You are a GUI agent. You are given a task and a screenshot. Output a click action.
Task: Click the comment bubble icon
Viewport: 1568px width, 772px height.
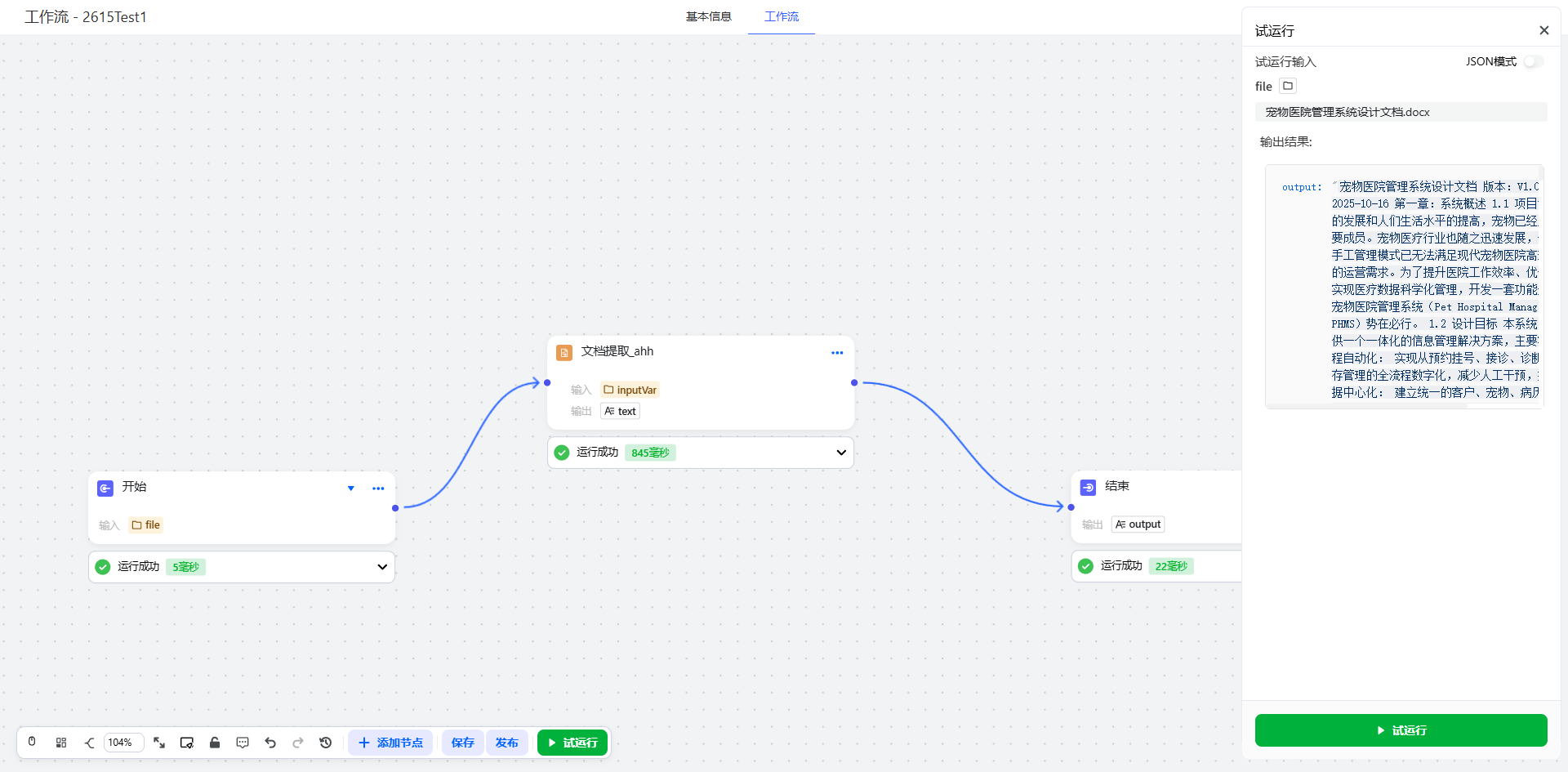click(243, 743)
